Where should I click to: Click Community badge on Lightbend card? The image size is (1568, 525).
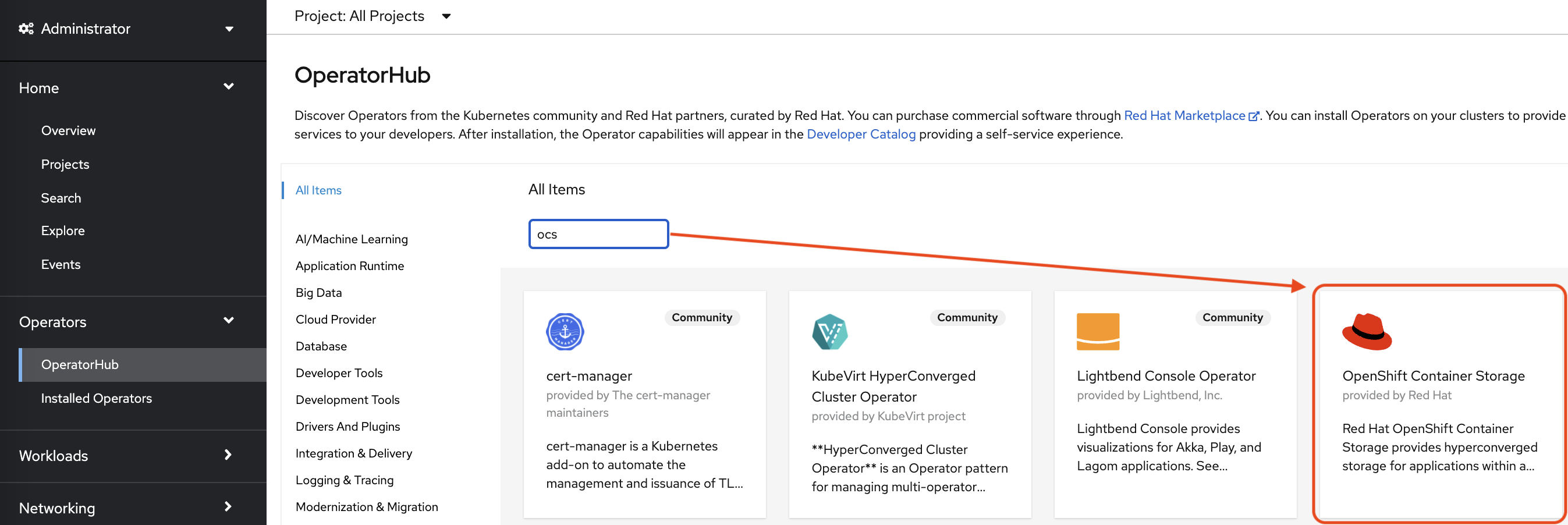1232,318
